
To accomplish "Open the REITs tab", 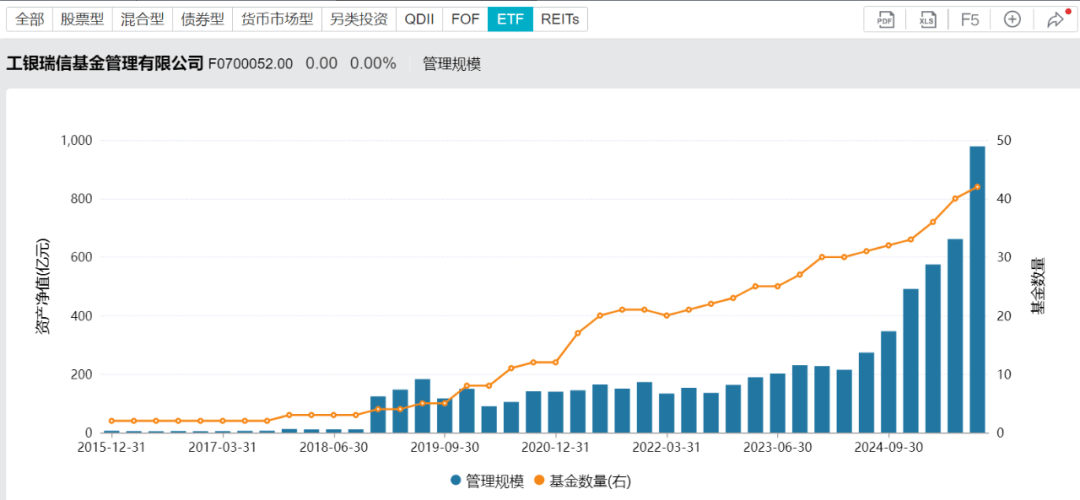I will pyautogui.click(x=560, y=19).
